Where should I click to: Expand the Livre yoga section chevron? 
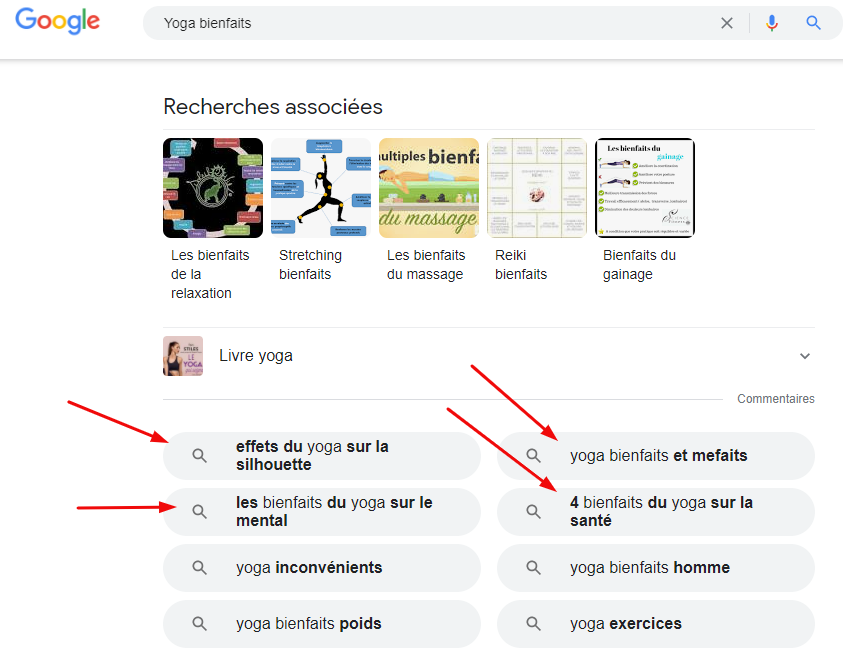click(x=804, y=356)
